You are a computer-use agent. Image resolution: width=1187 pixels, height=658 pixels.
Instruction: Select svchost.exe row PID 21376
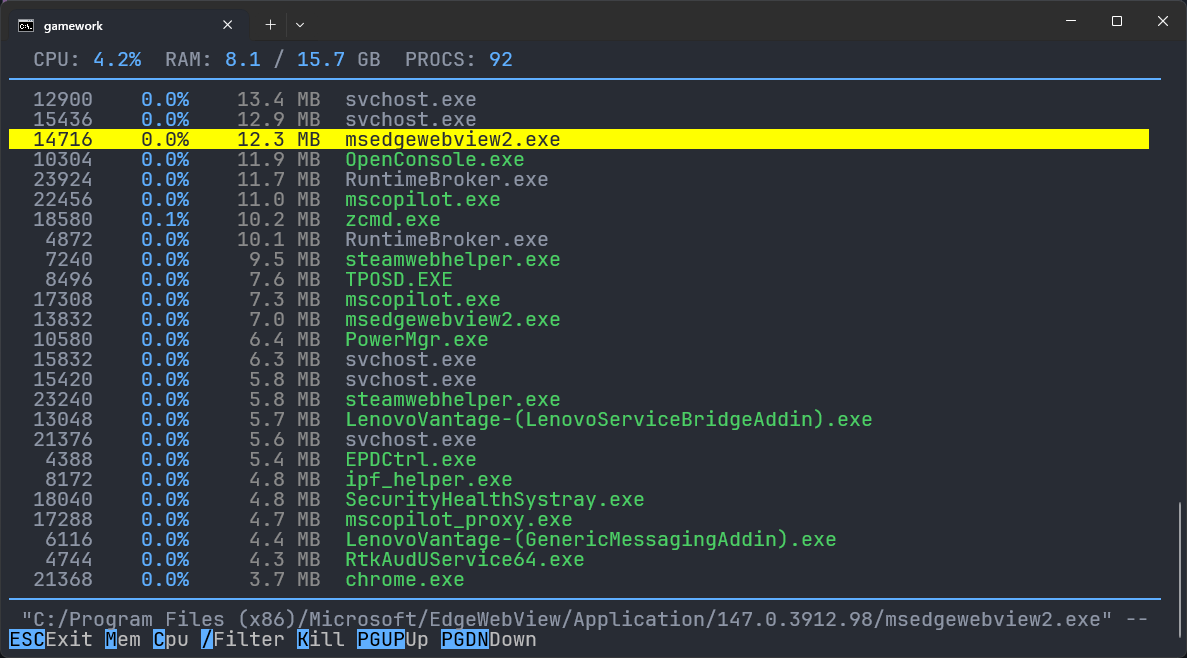tap(578, 439)
